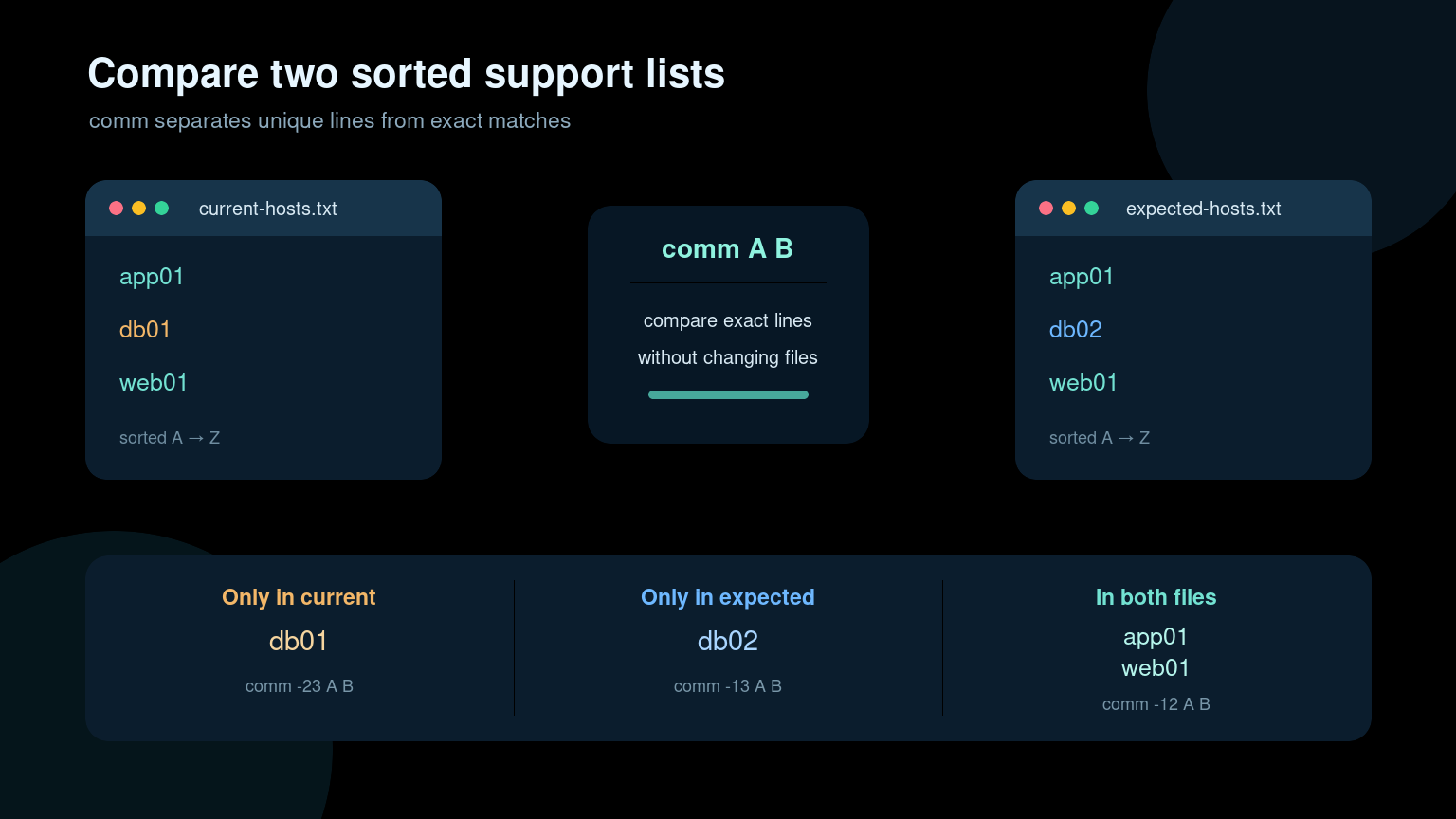Click the 'without changing files' text
The image size is (1456, 819).
point(728,357)
